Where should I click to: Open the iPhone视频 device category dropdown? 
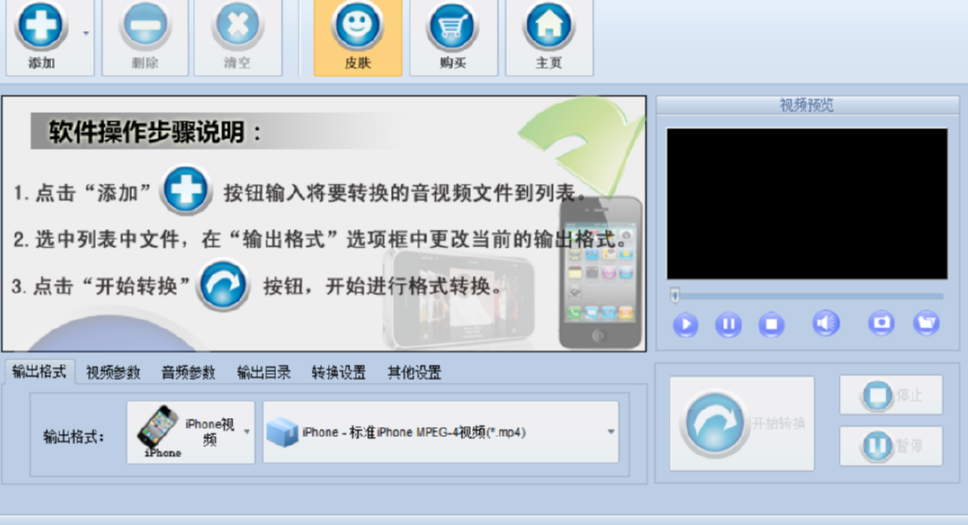coord(190,432)
